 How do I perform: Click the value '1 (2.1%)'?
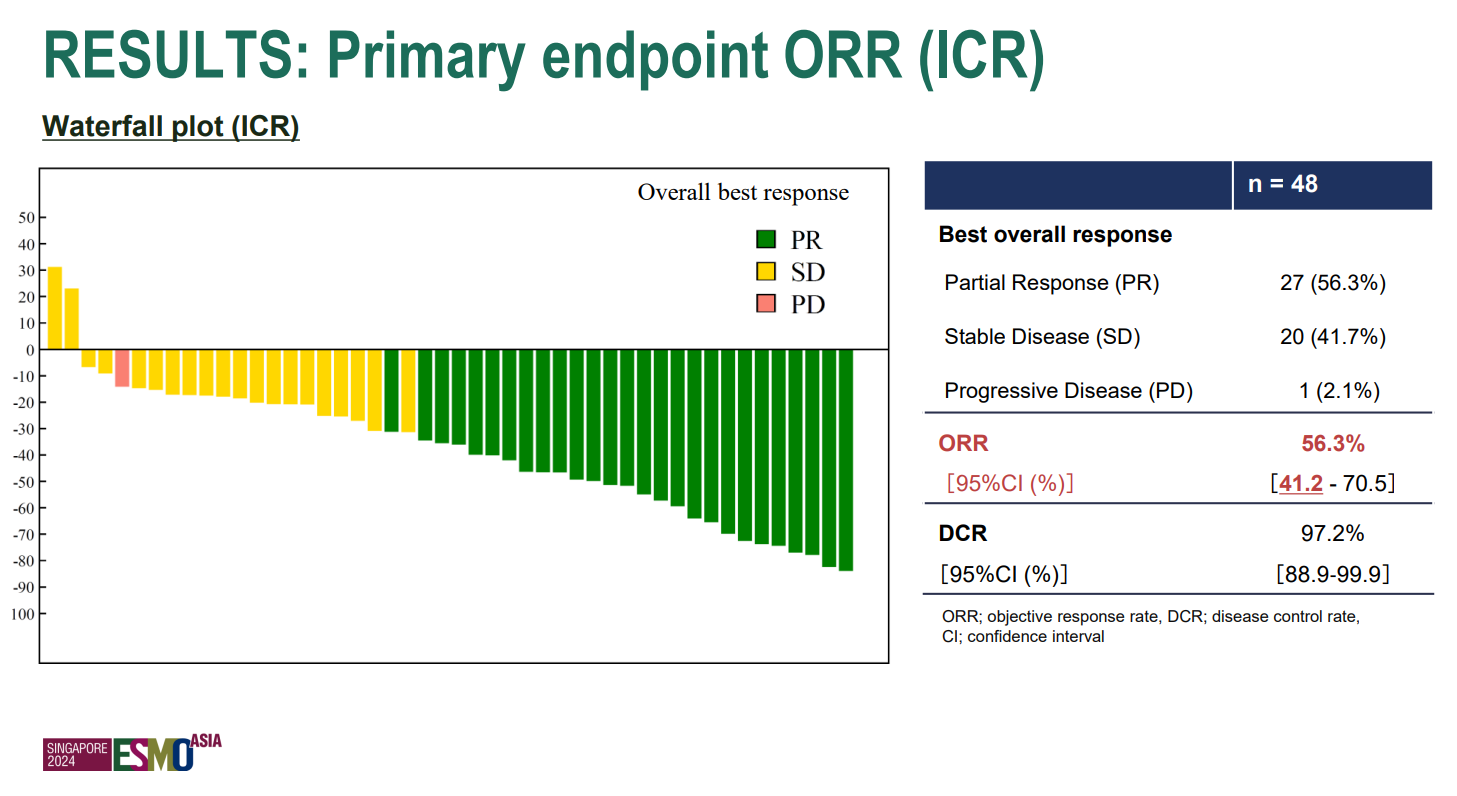pos(1340,391)
